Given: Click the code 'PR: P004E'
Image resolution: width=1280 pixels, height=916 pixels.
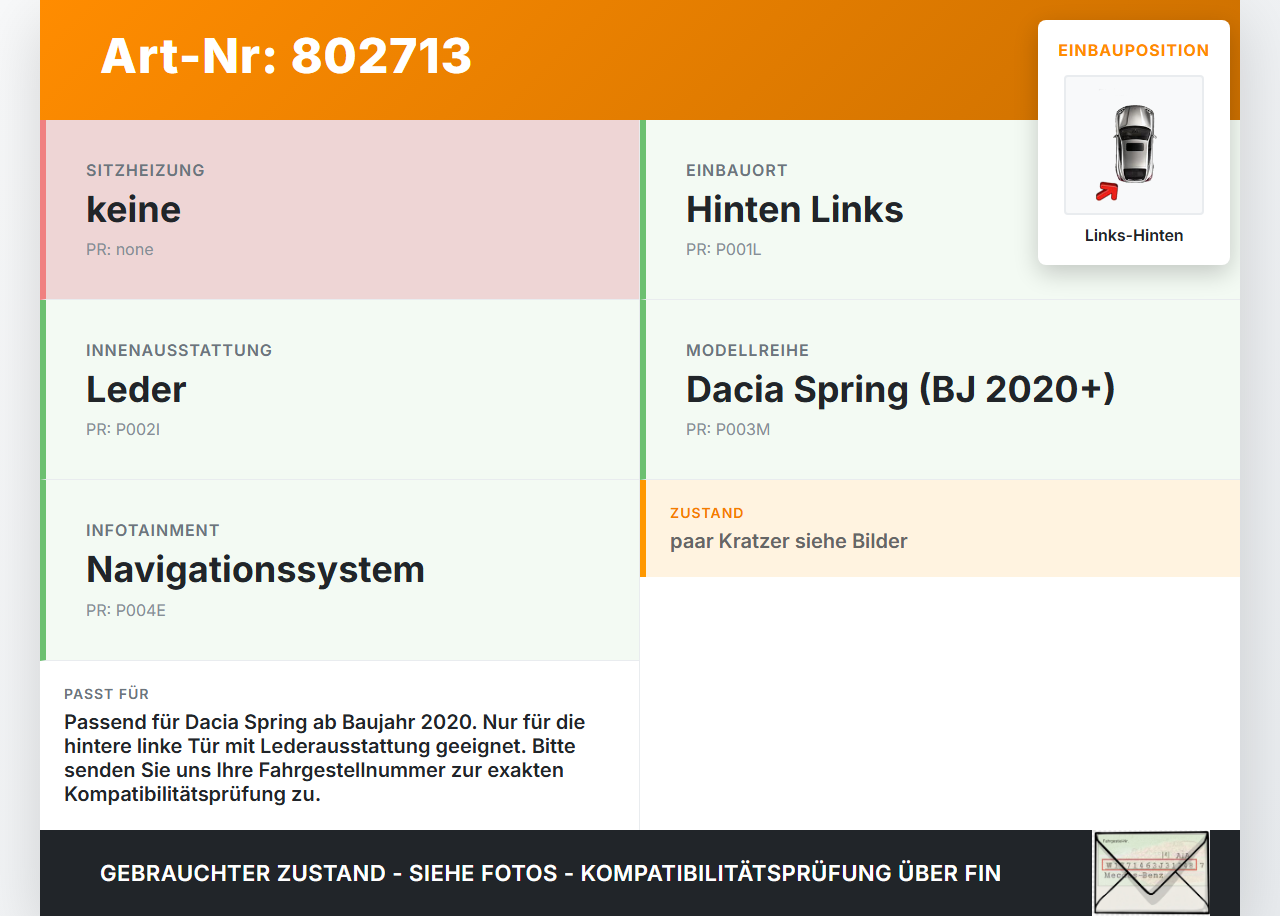Looking at the screenshot, I should coord(126,609).
